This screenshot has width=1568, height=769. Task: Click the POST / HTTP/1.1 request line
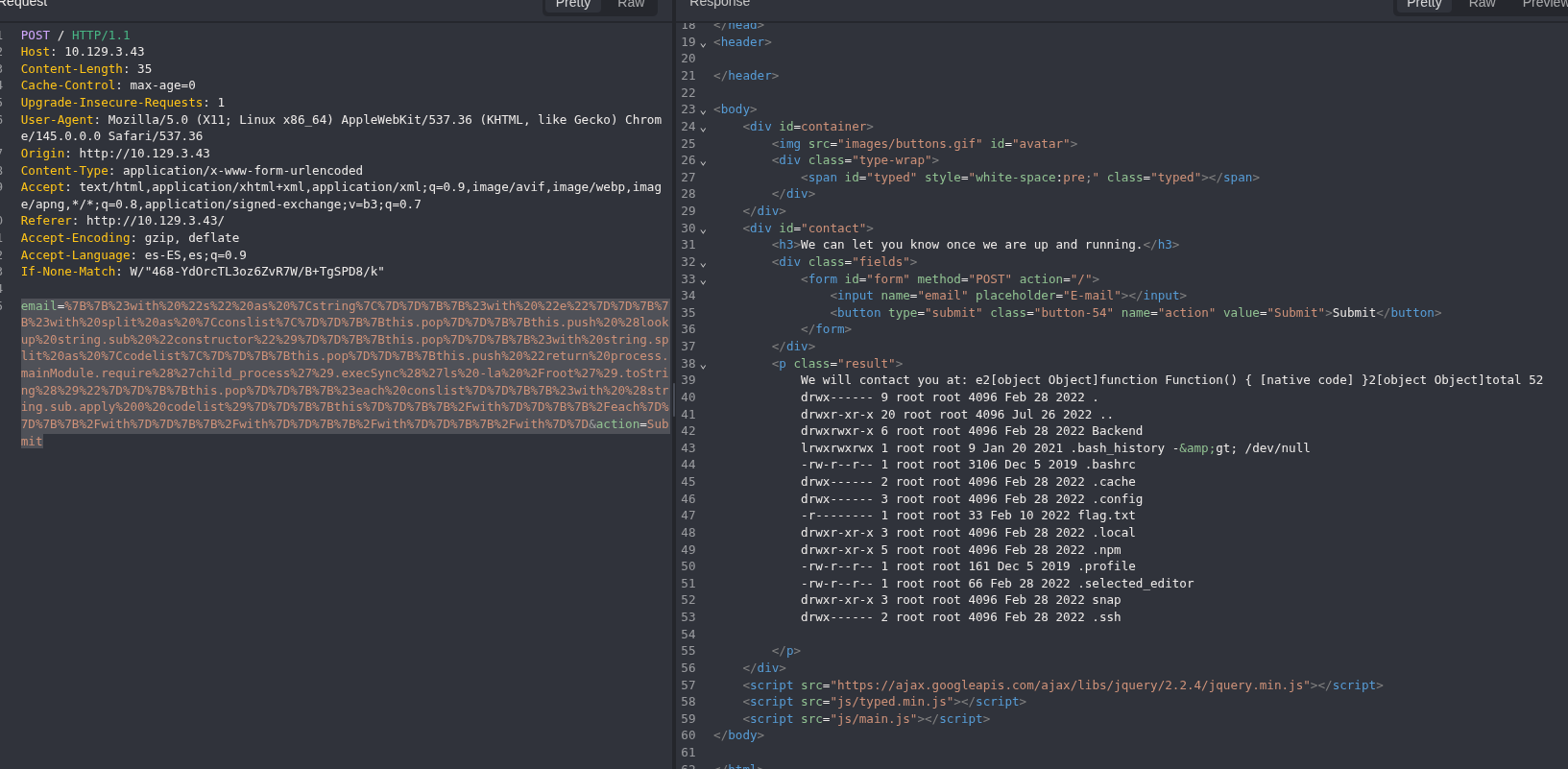(x=76, y=36)
